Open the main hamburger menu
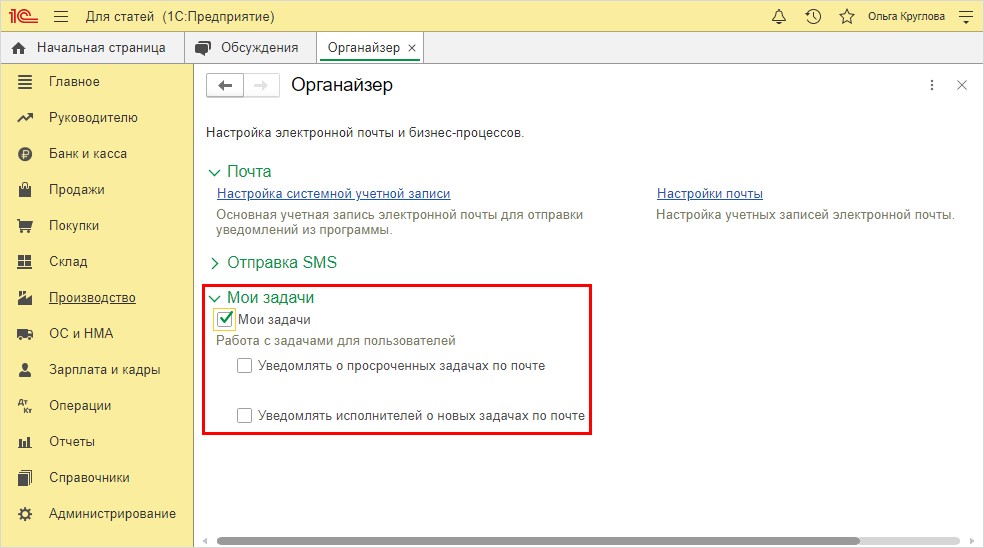 (x=61, y=16)
